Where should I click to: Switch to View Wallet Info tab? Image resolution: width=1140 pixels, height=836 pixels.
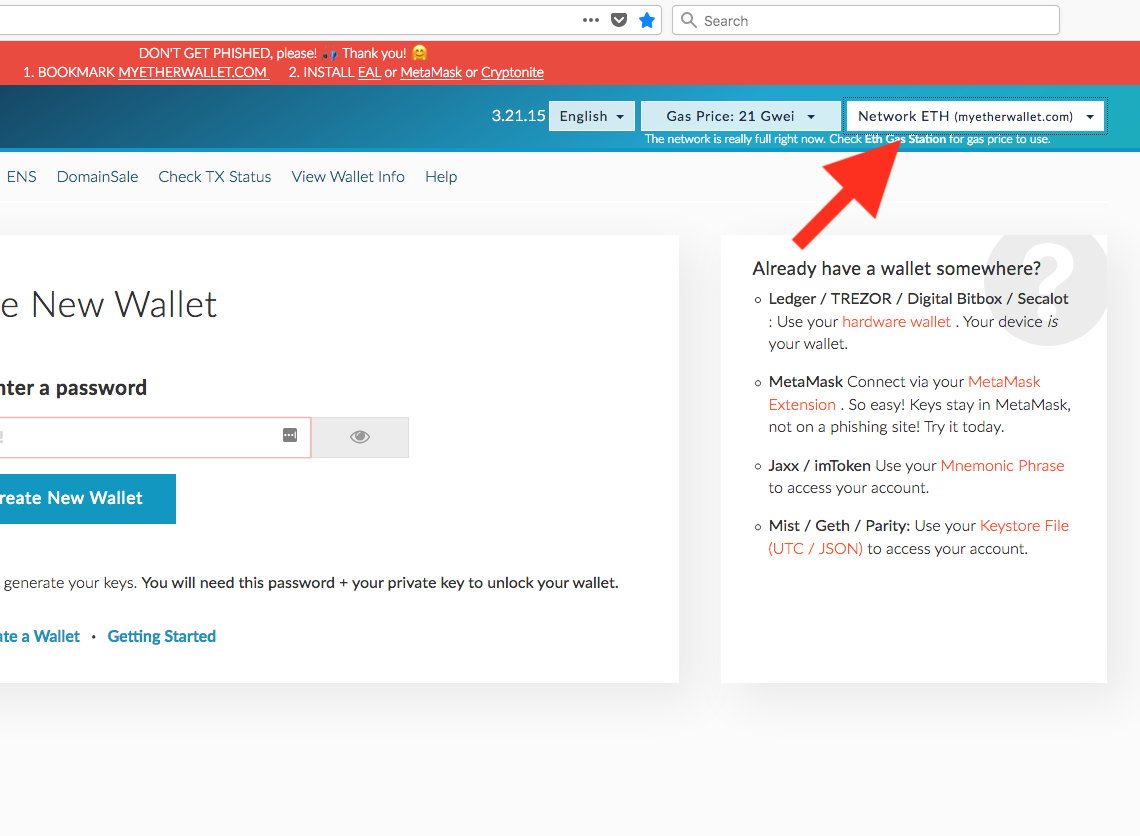[348, 177]
